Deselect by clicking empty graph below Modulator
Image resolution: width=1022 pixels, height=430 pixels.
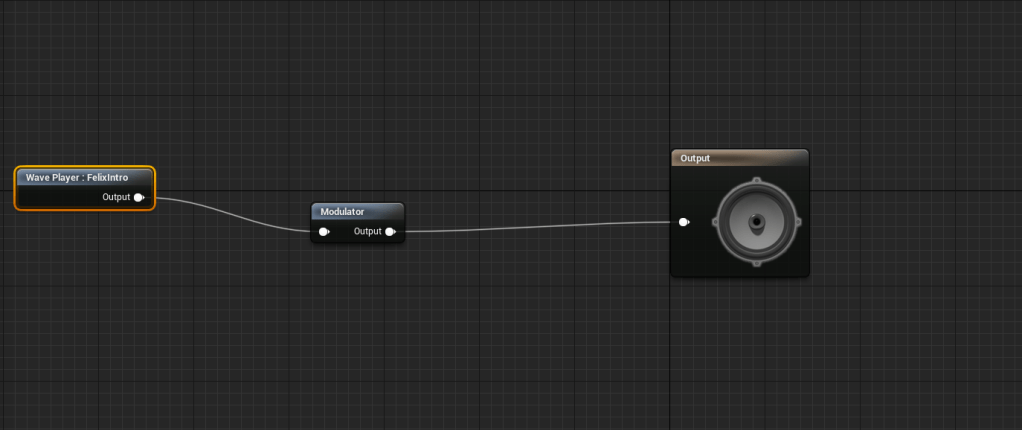tap(357, 320)
